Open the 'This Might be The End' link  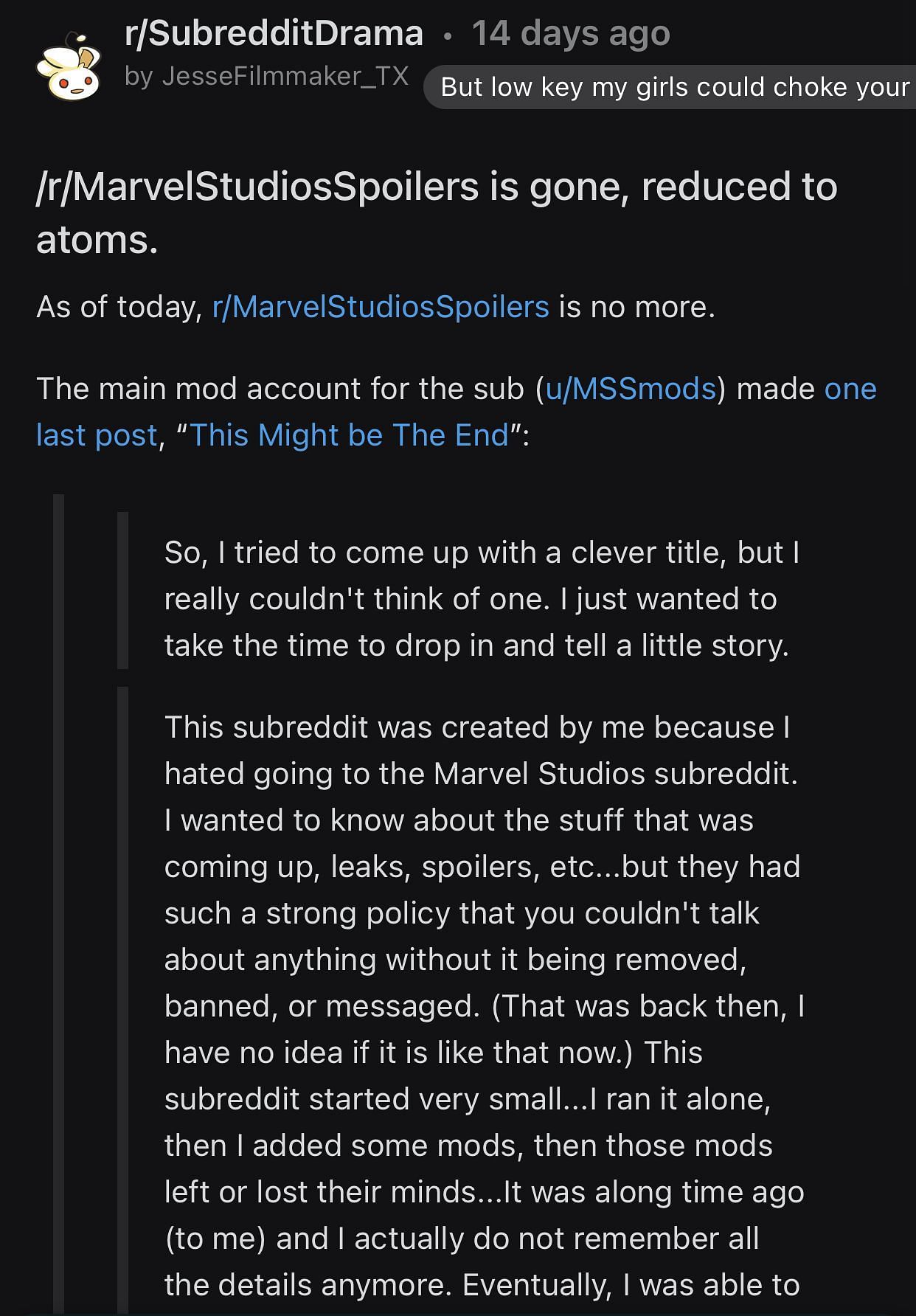tap(350, 435)
